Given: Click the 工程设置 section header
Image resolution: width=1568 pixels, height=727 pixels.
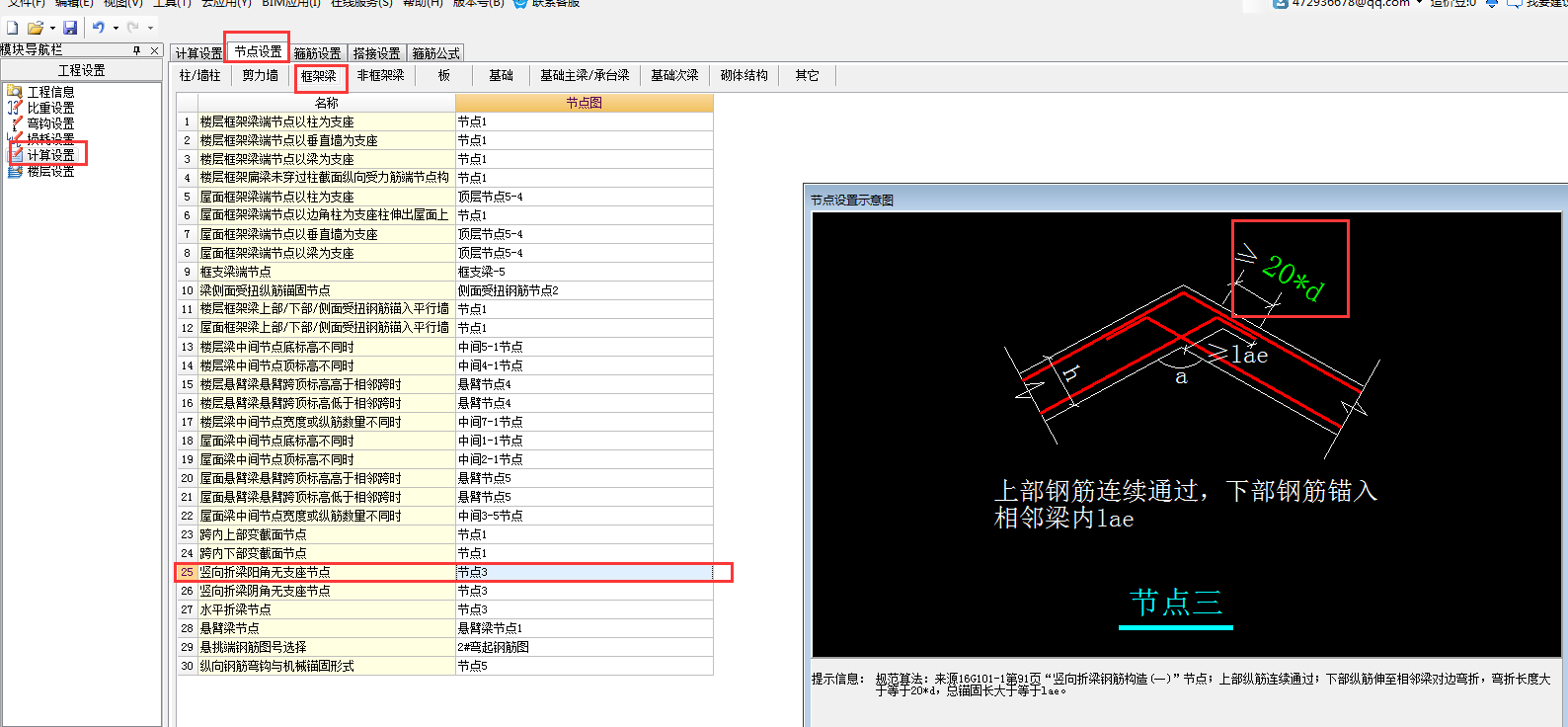Looking at the screenshot, I should pyautogui.click(x=81, y=70).
